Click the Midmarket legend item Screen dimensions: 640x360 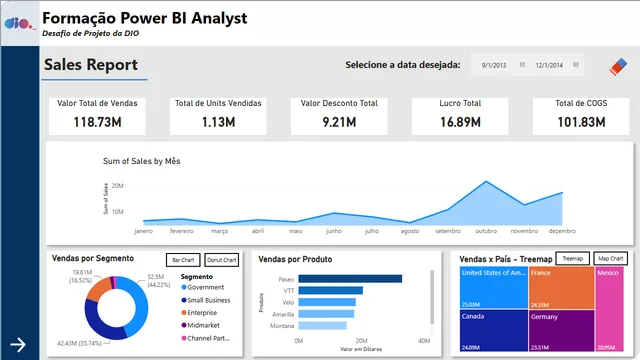pos(200,325)
